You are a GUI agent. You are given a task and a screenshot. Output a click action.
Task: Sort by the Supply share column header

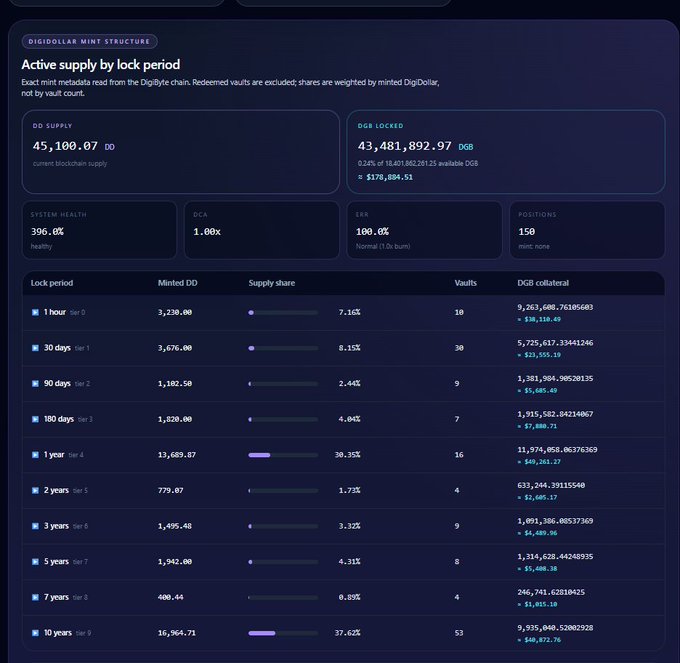click(x=271, y=283)
